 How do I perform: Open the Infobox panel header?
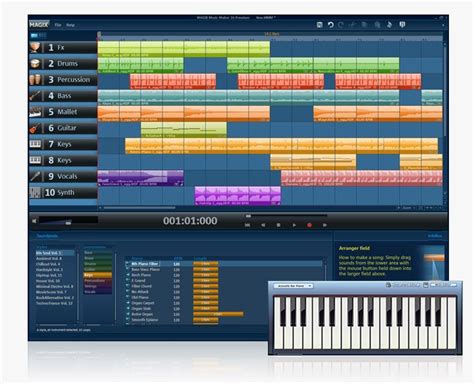point(435,236)
